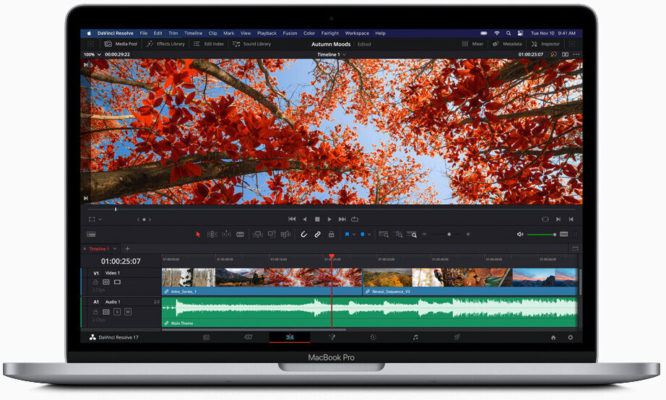Open the Fusion menu
The image size is (666, 400).
point(290,33)
